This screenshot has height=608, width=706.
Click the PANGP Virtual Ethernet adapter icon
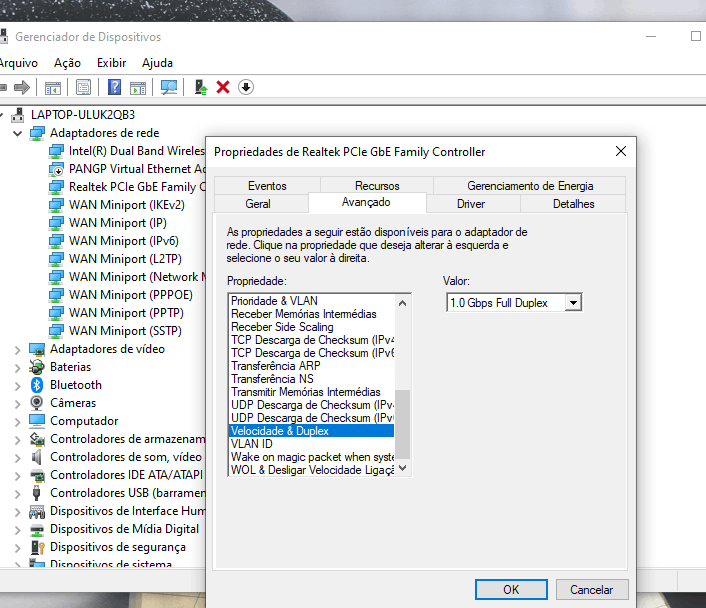click(x=56, y=169)
